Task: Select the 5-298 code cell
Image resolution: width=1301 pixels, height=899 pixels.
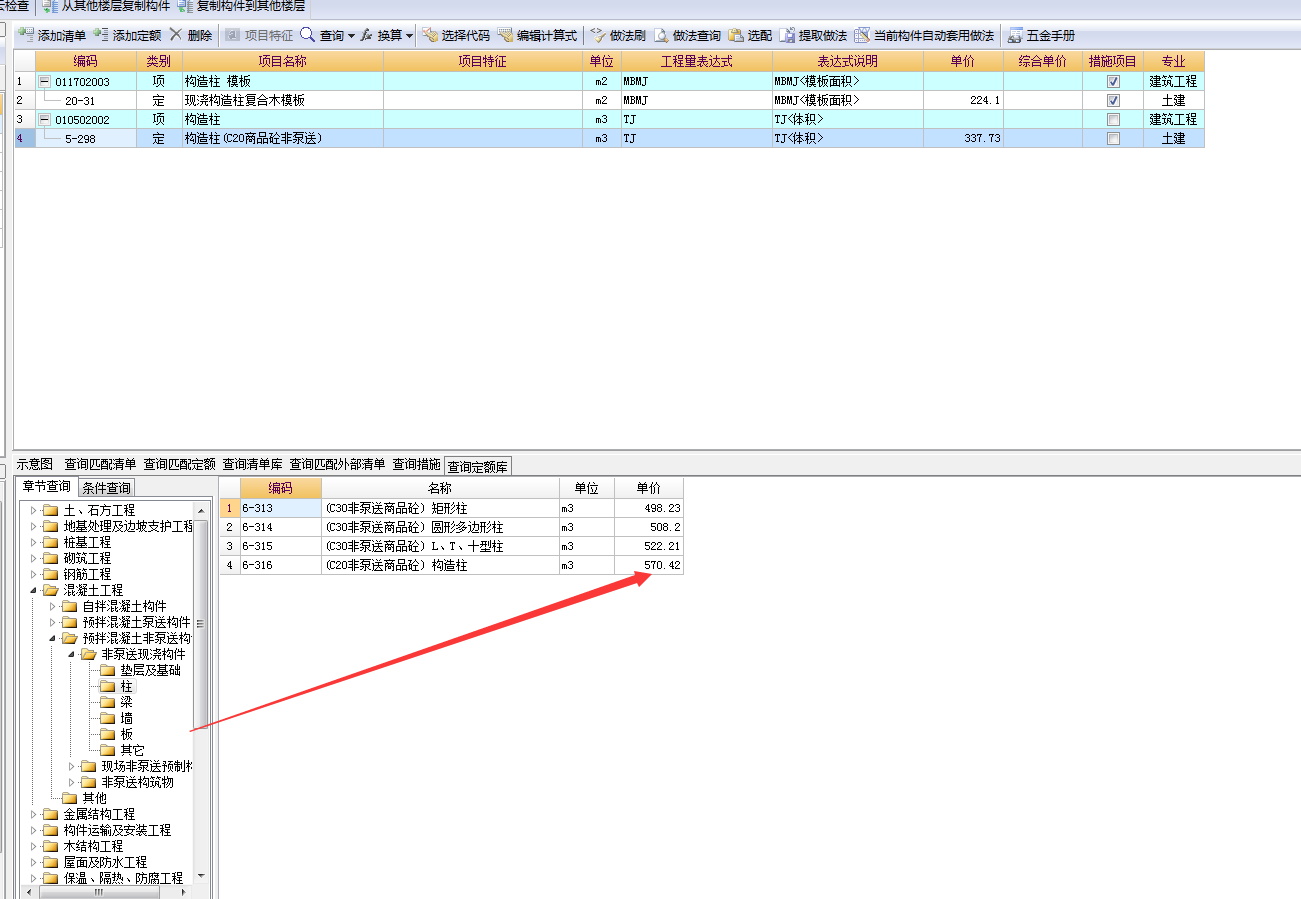Action: (86, 138)
